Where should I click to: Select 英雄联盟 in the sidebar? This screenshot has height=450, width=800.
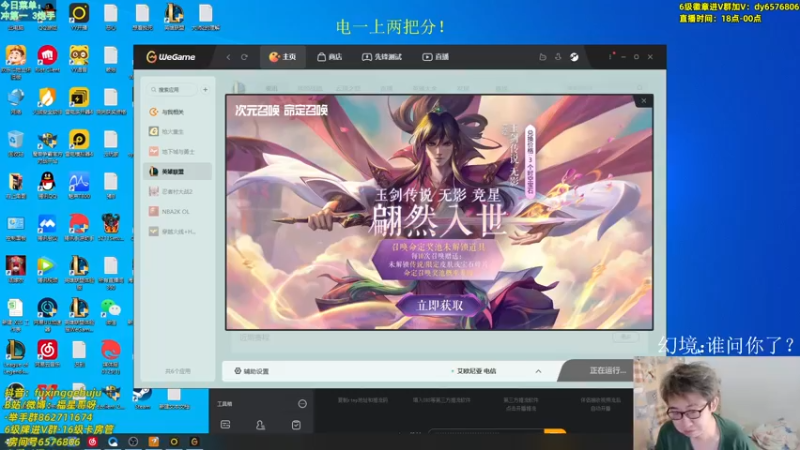point(178,171)
